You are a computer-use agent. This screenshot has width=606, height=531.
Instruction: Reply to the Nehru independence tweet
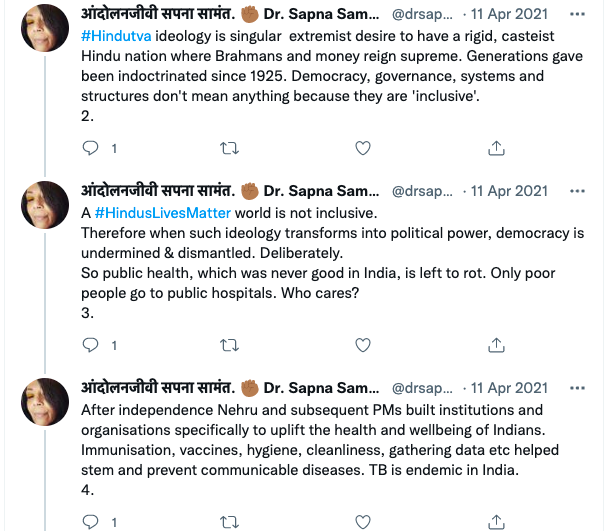click(x=91, y=521)
